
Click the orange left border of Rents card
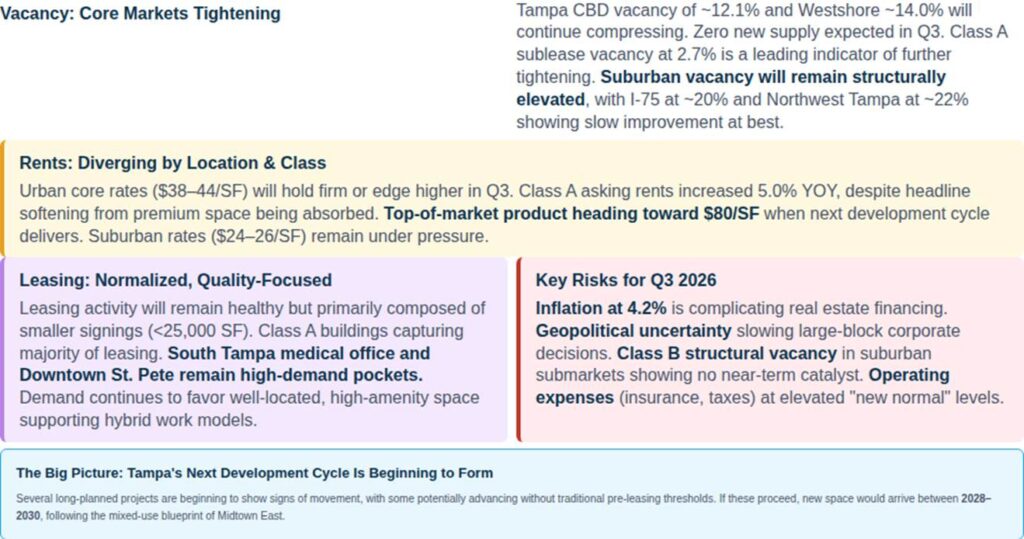point(2,198)
